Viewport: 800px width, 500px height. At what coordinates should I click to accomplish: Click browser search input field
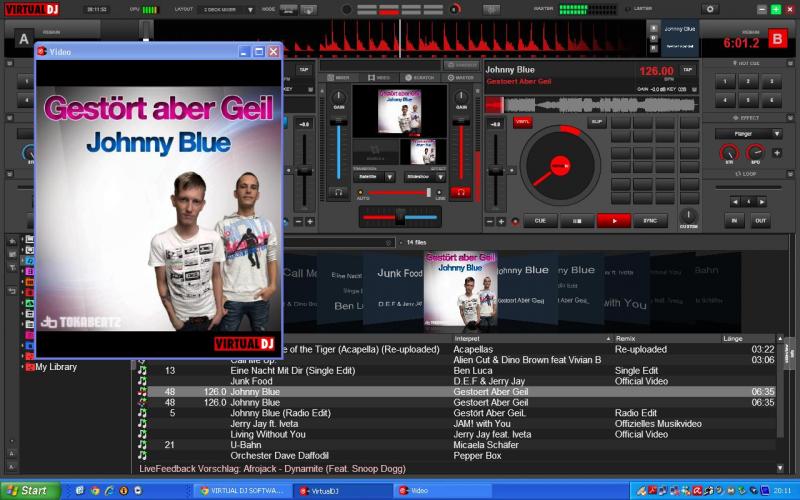[x=339, y=243]
